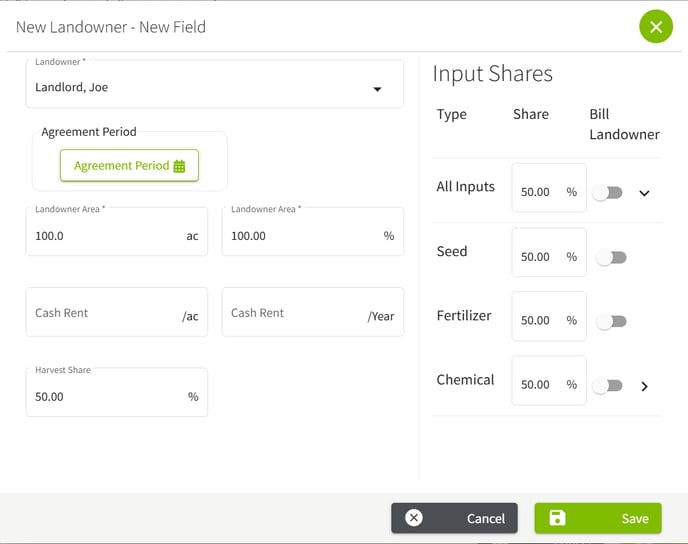Switch on Bill Landowner for Fertilizer
This screenshot has width=688, height=544.
coord(610,322)
